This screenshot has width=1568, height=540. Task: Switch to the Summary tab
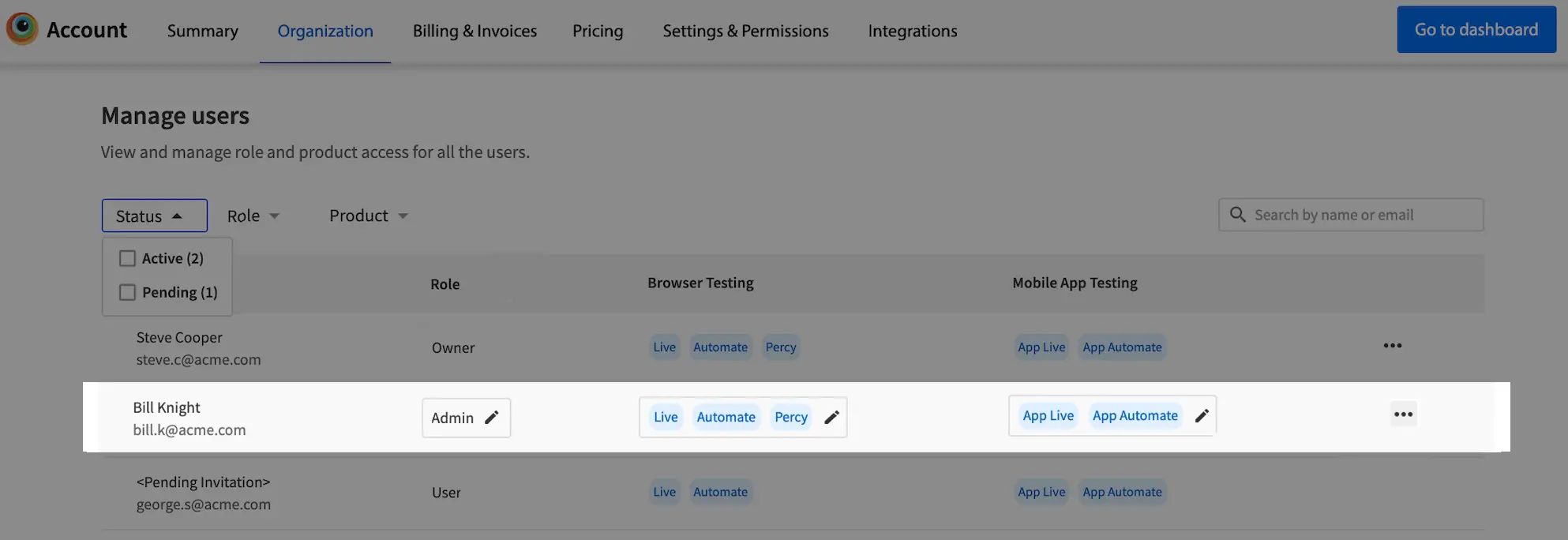pos(202,31)
